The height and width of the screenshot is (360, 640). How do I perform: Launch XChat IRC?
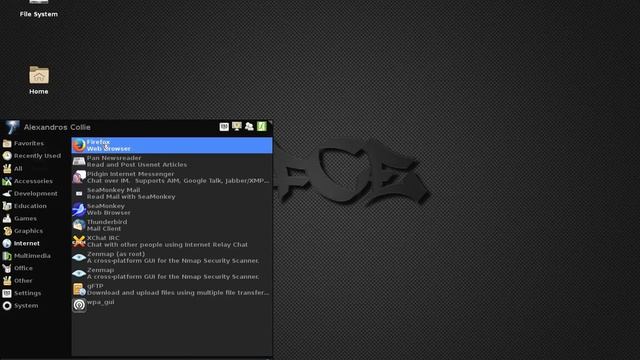172,241
